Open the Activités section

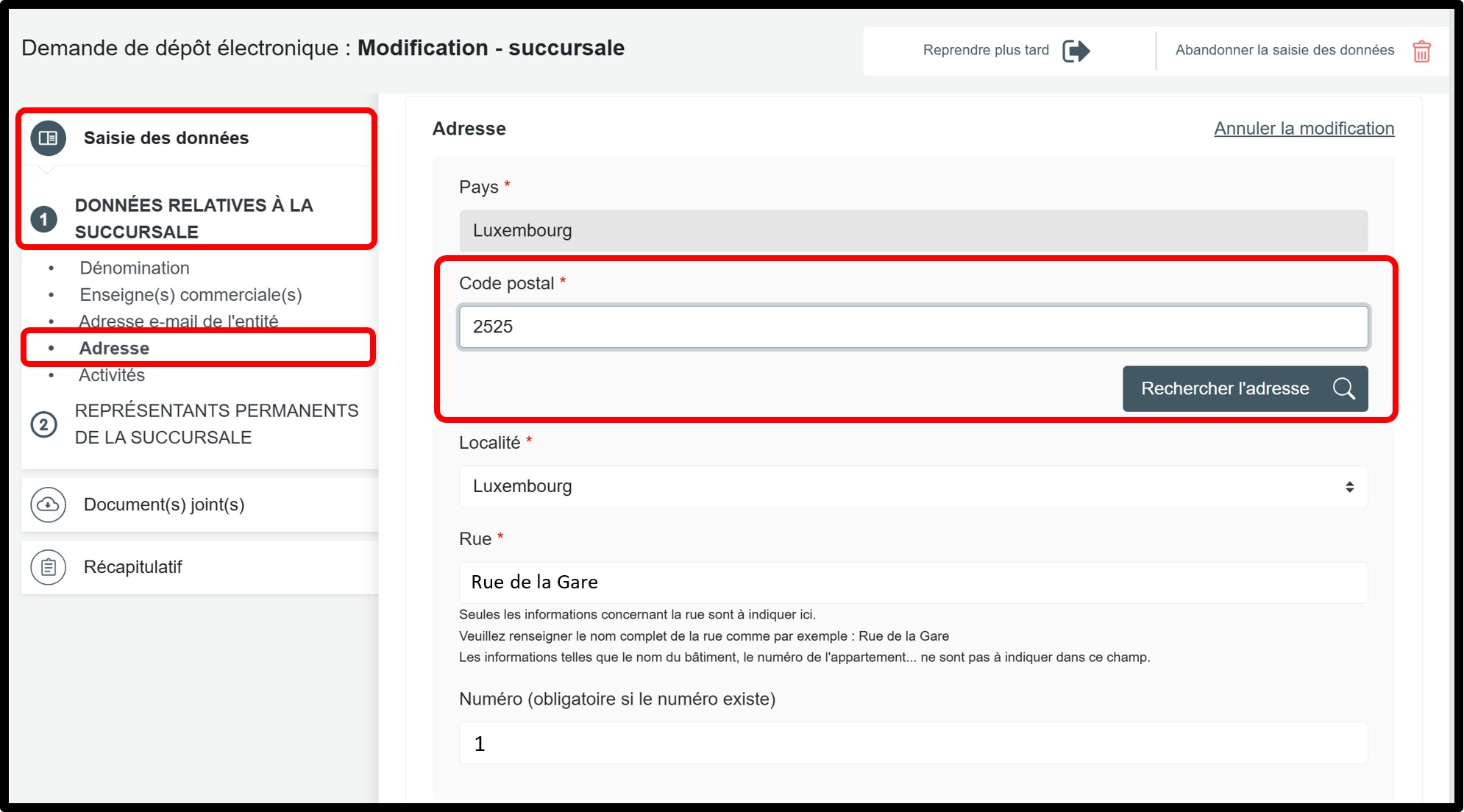click(x=112, y=375)
